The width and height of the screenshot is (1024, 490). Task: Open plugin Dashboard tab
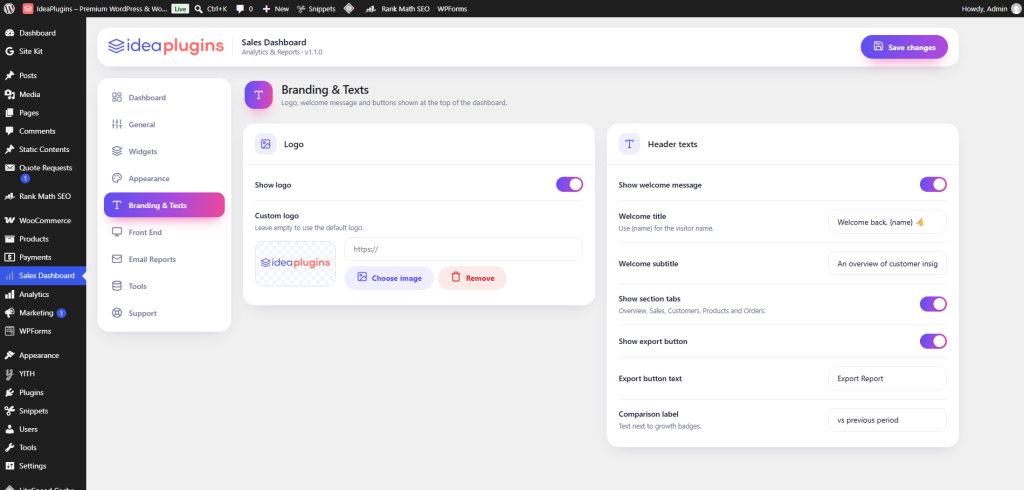tap(164, 97)
